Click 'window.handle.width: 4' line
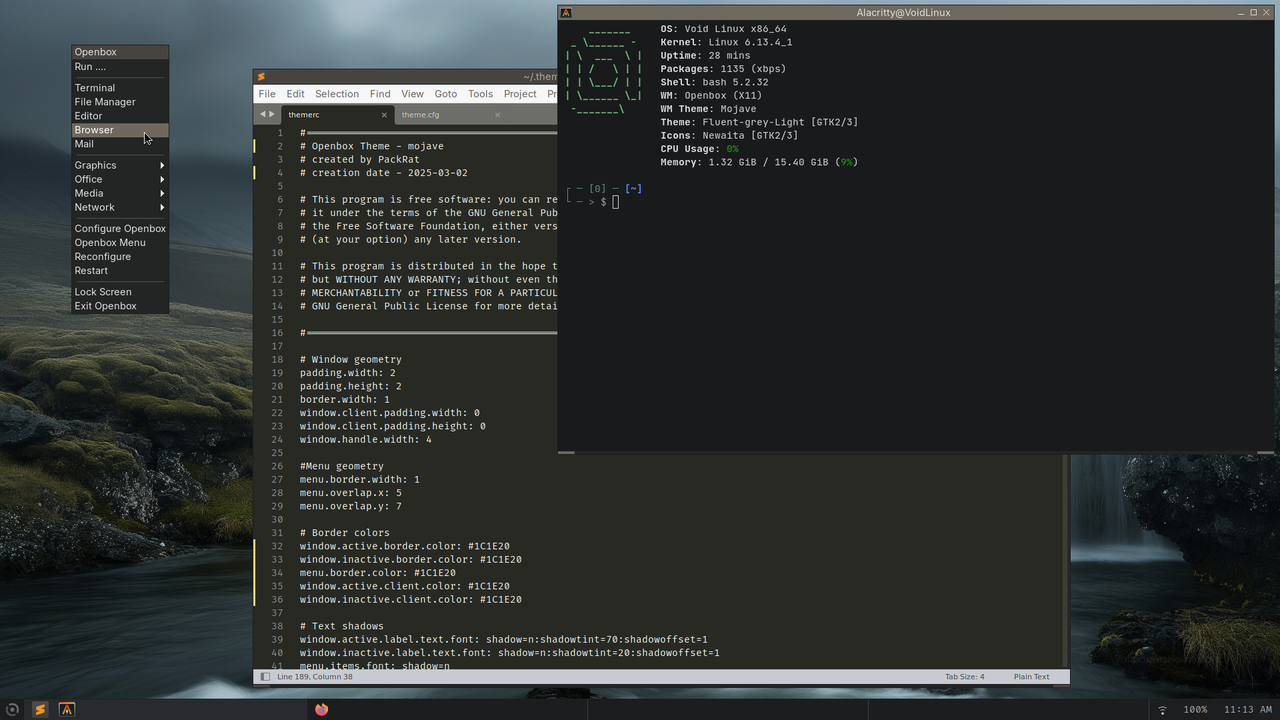 [366, 439]
